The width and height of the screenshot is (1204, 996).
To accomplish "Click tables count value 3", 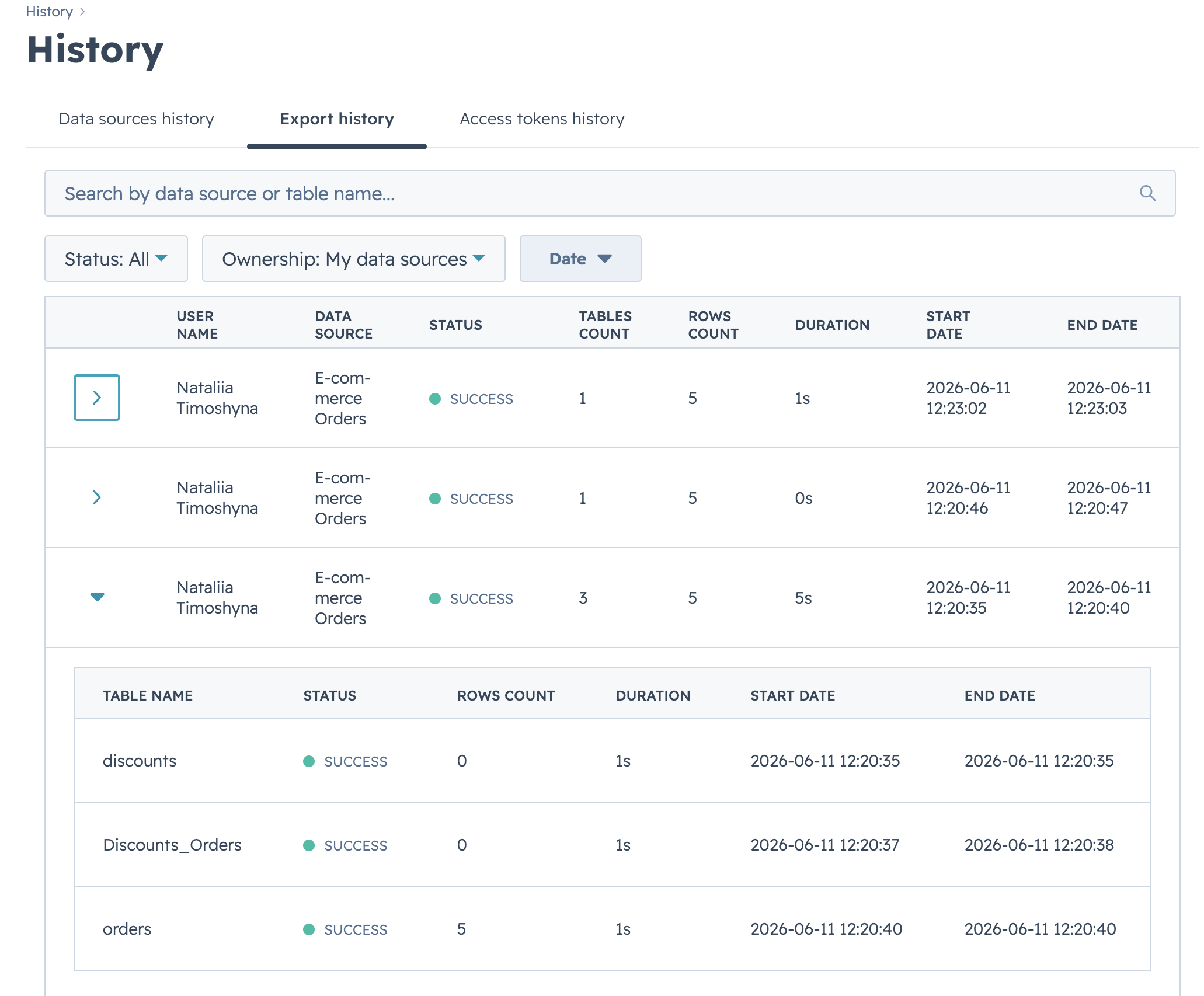I will coord(583,598).
